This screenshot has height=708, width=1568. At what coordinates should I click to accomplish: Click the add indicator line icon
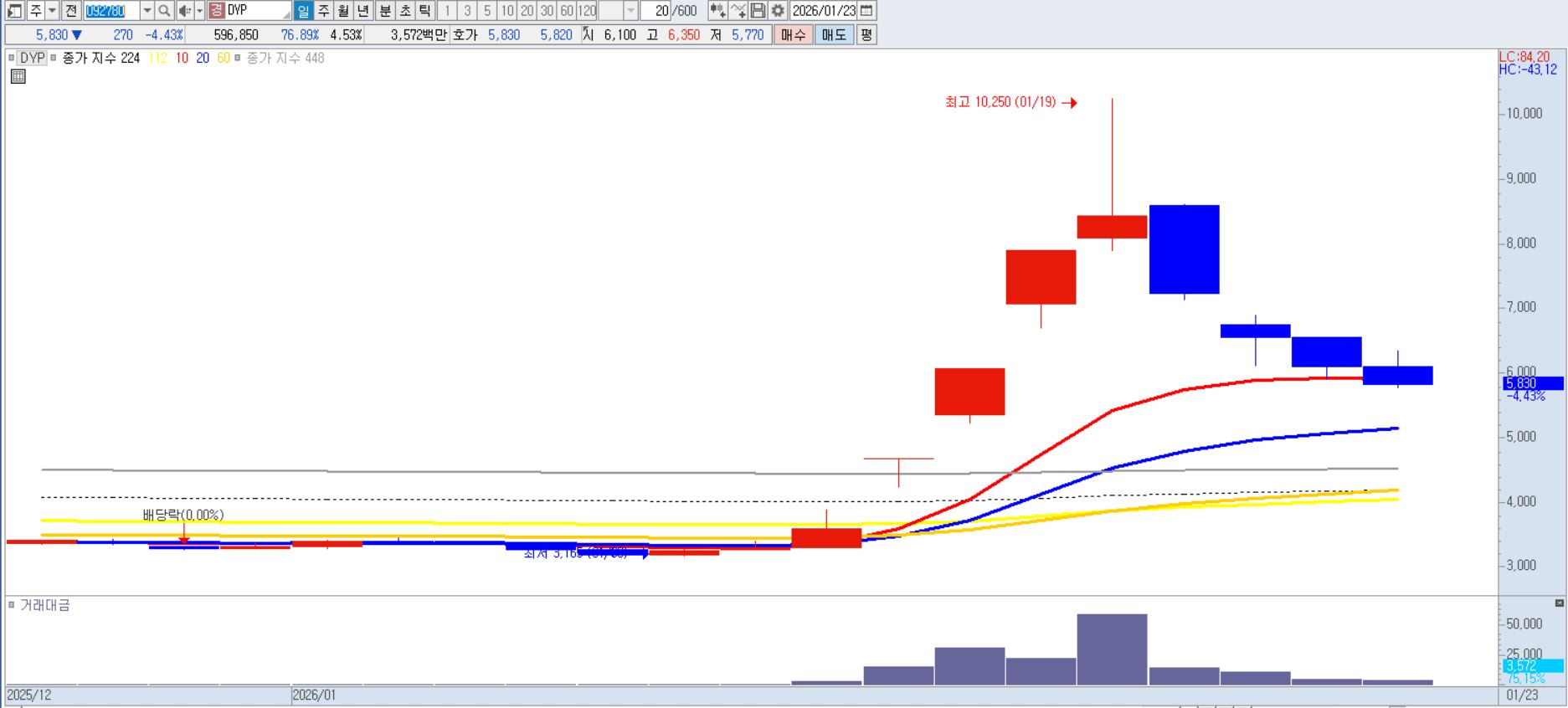click(738, 11)
